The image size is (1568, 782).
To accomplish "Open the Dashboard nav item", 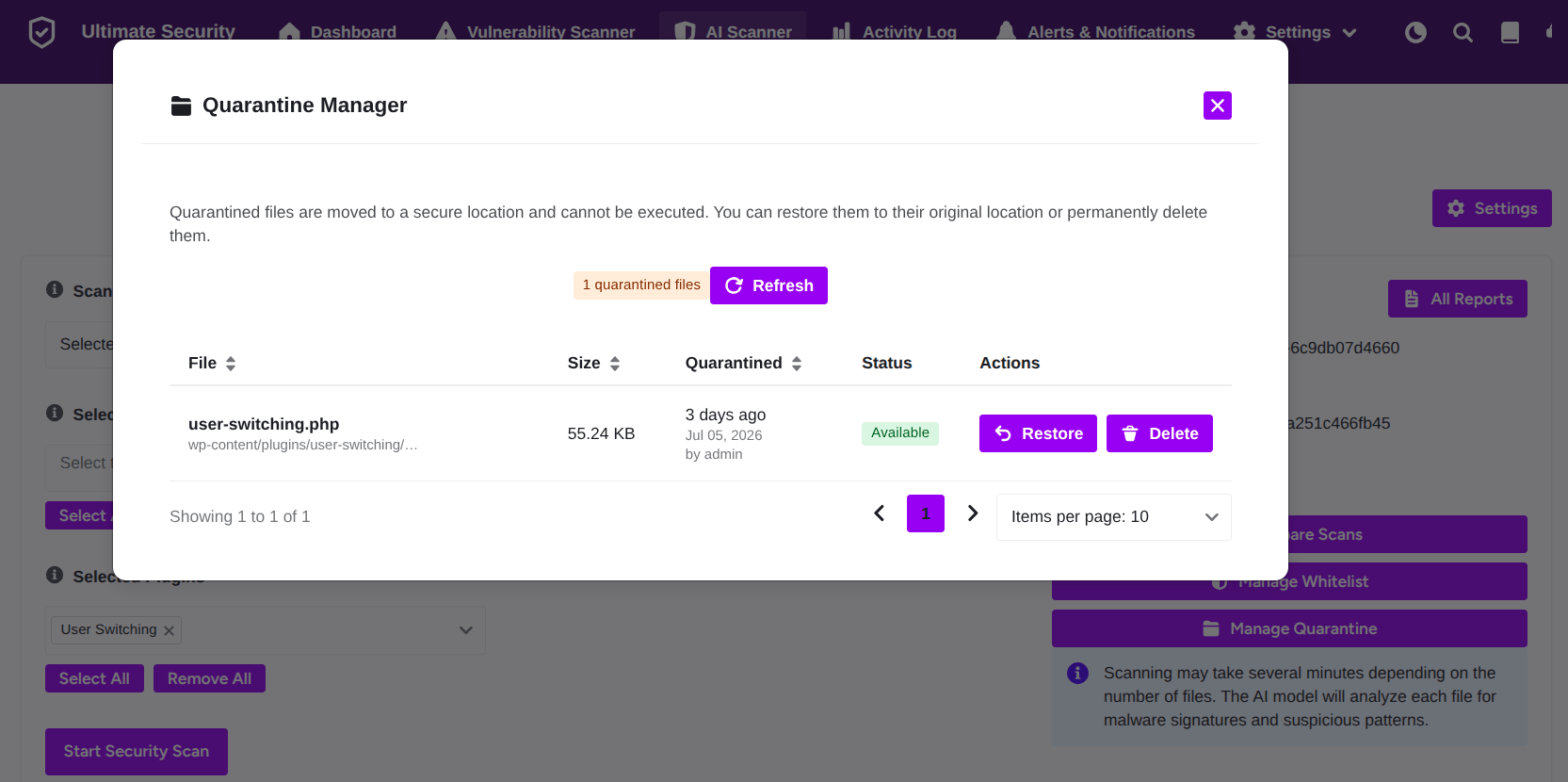I will 338,32.
